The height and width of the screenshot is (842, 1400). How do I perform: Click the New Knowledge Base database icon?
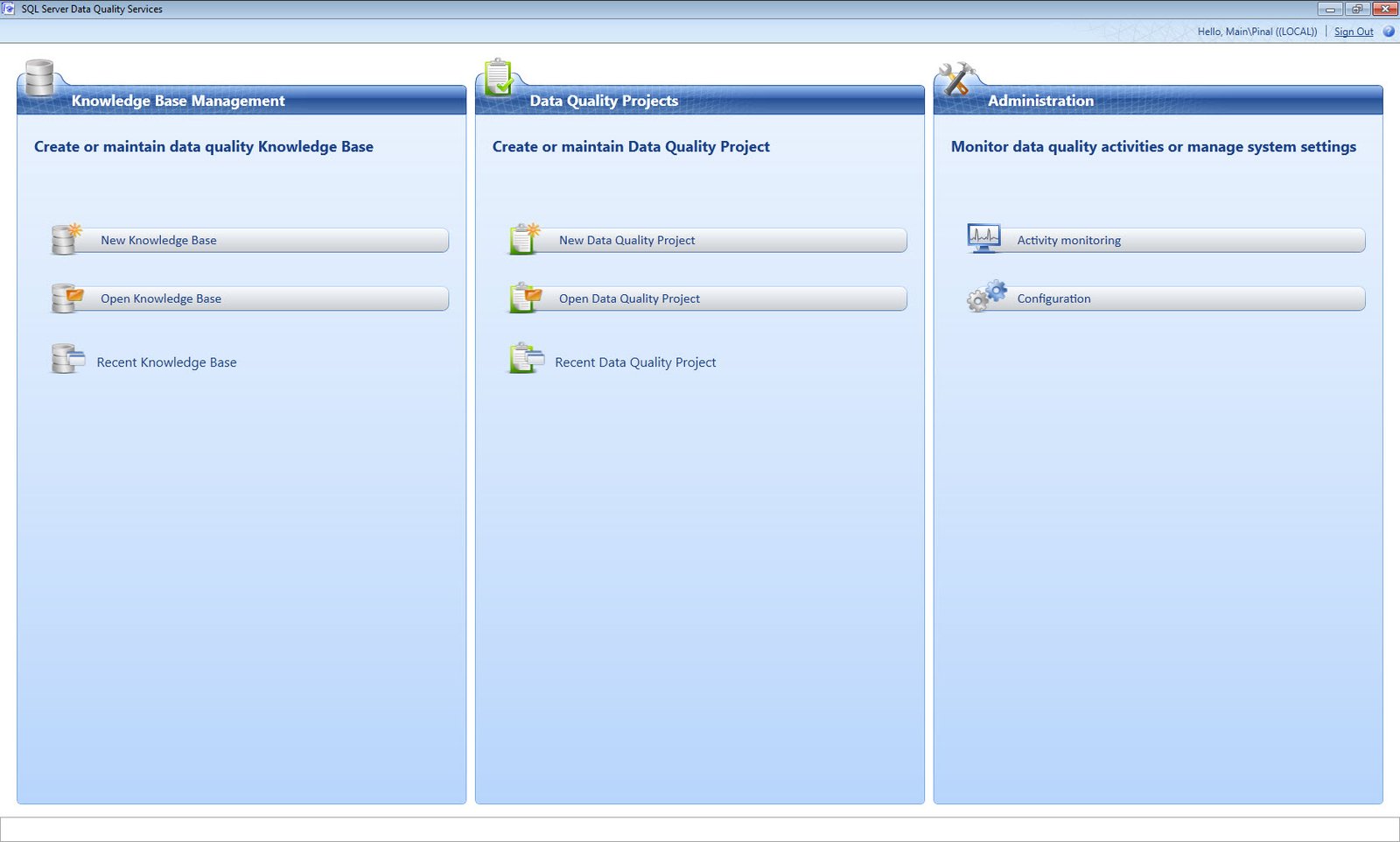coord(66,239)
